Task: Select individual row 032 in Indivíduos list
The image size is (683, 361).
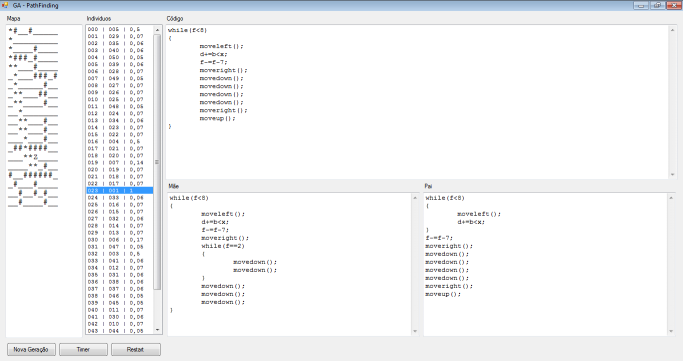Action: tap(120, 253)
